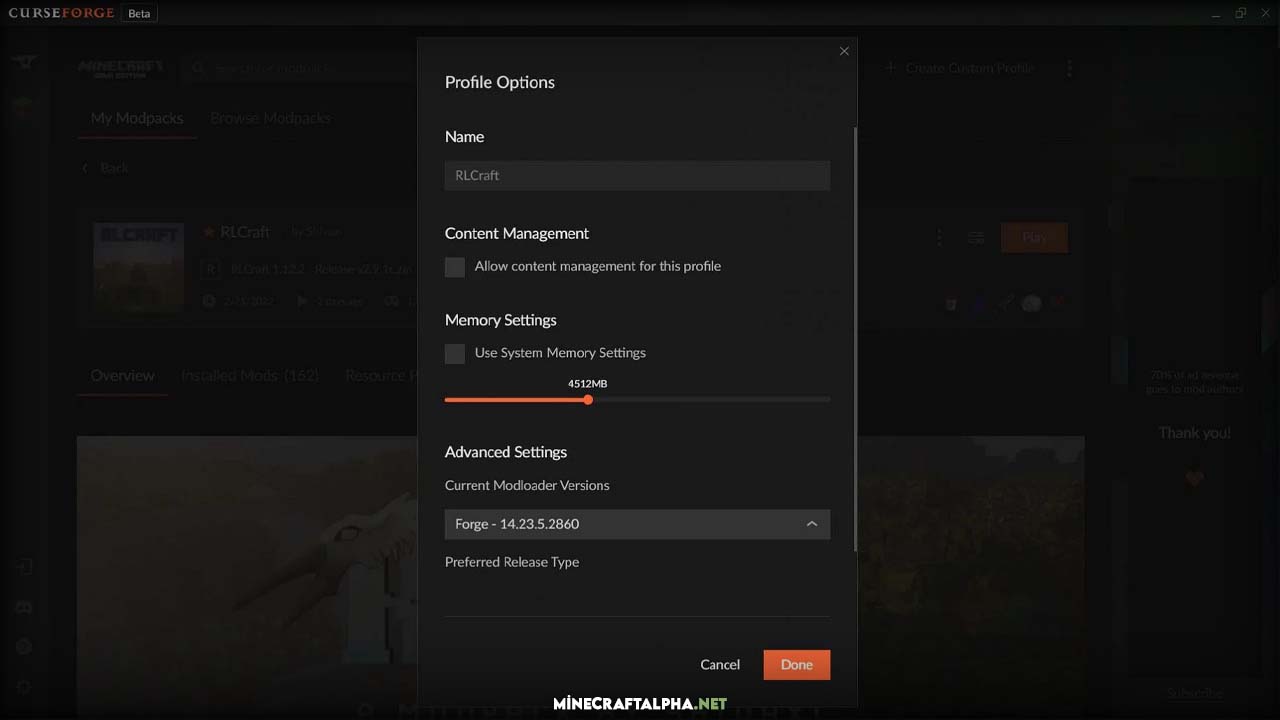The image size is (1280, 720).
Task: Open the Minecraft game icon in sidebar
Action: (x=23, y=106)
